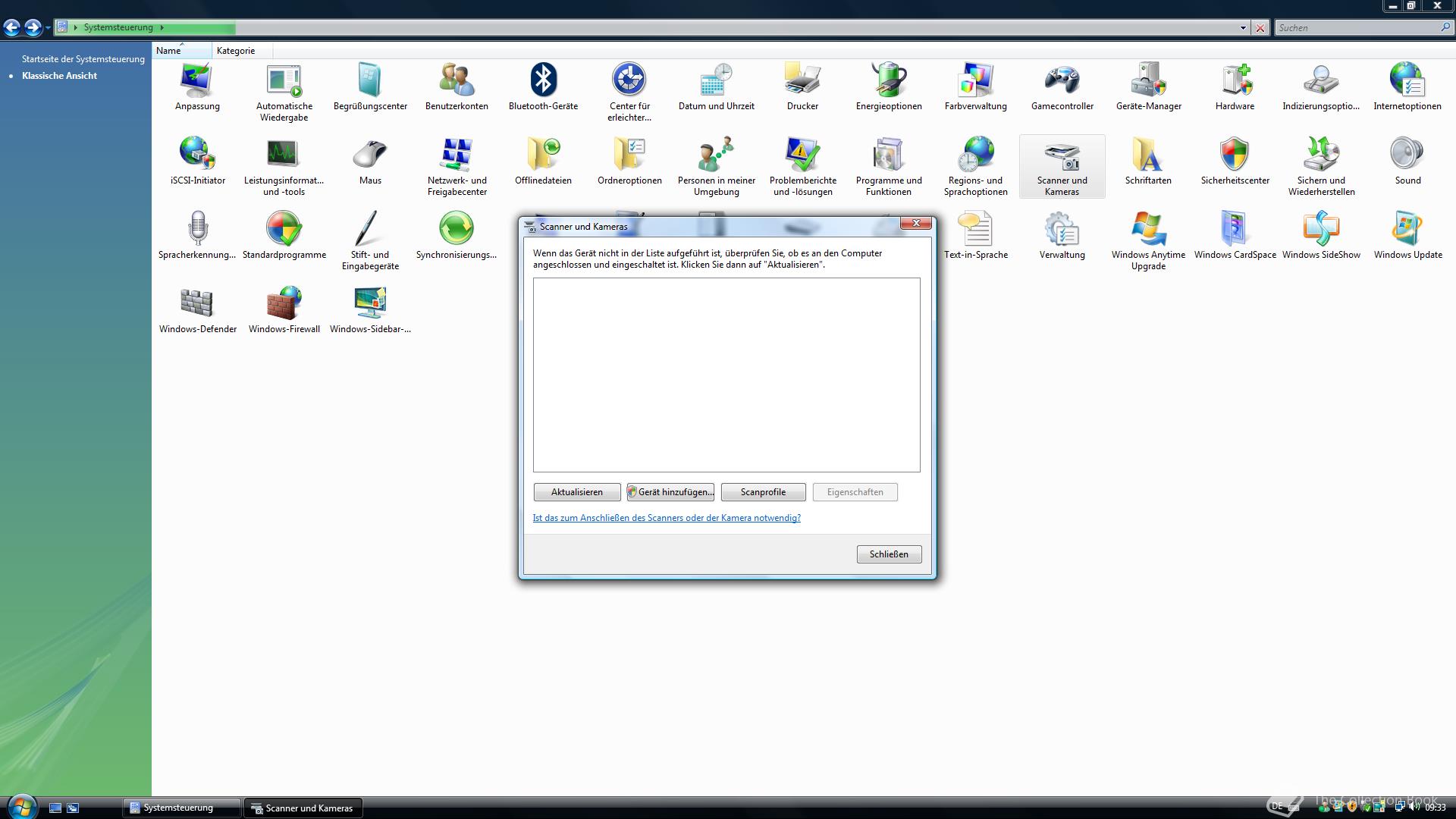1456x819 pixels.
Task: Click the Scanprofile button
Action: coord(763,492)
